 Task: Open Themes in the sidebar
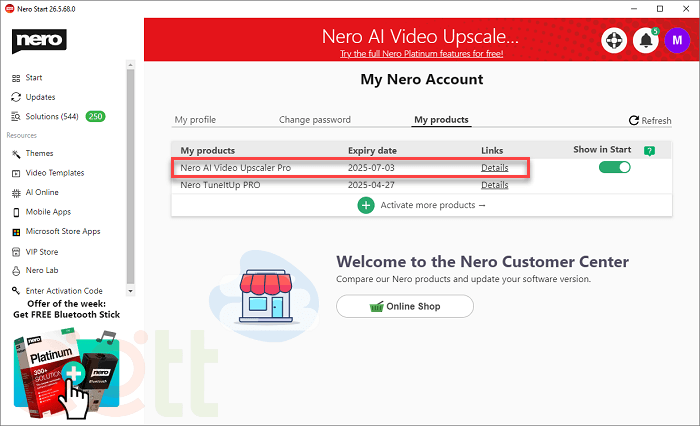click(x=39, y=153)
